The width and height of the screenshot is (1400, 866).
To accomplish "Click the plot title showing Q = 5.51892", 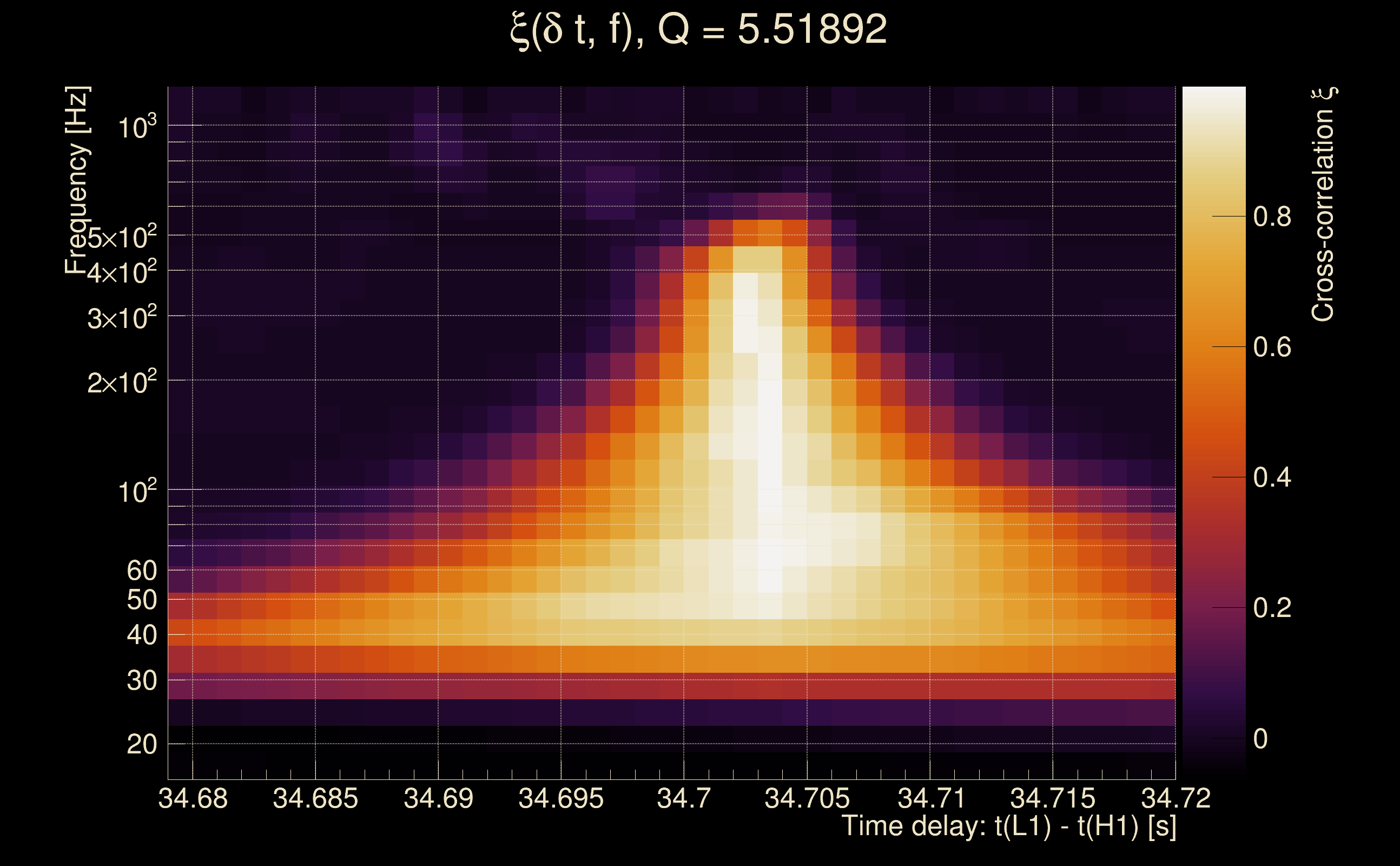I will [698, 30].
